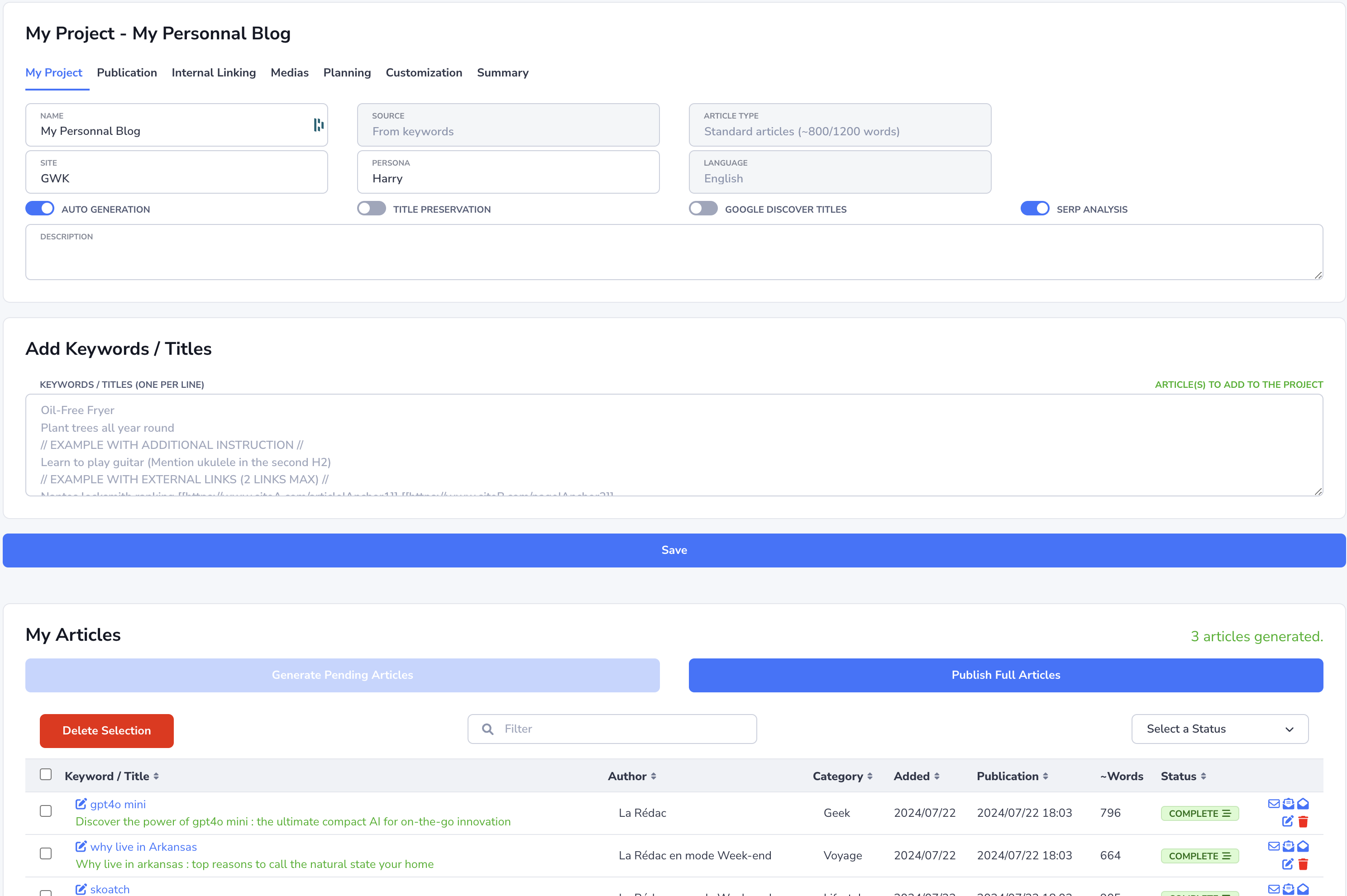This screenshot has width=1347, height=896.
Task: Click the edit icon beside the gpt4o mini keyword
Action: coord(81,804)
